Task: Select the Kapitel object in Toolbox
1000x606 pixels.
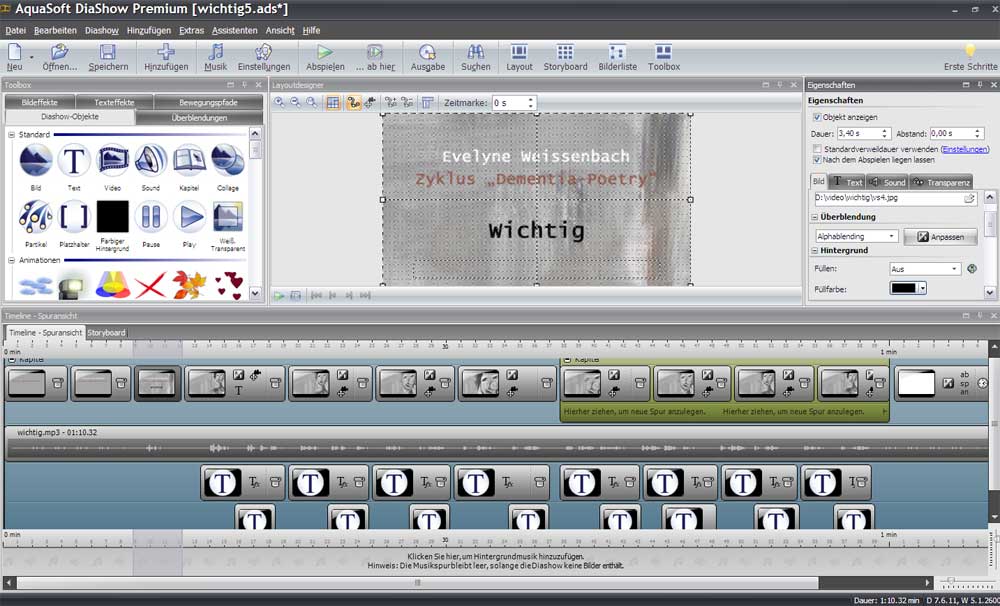Action: tap(189, 162)
